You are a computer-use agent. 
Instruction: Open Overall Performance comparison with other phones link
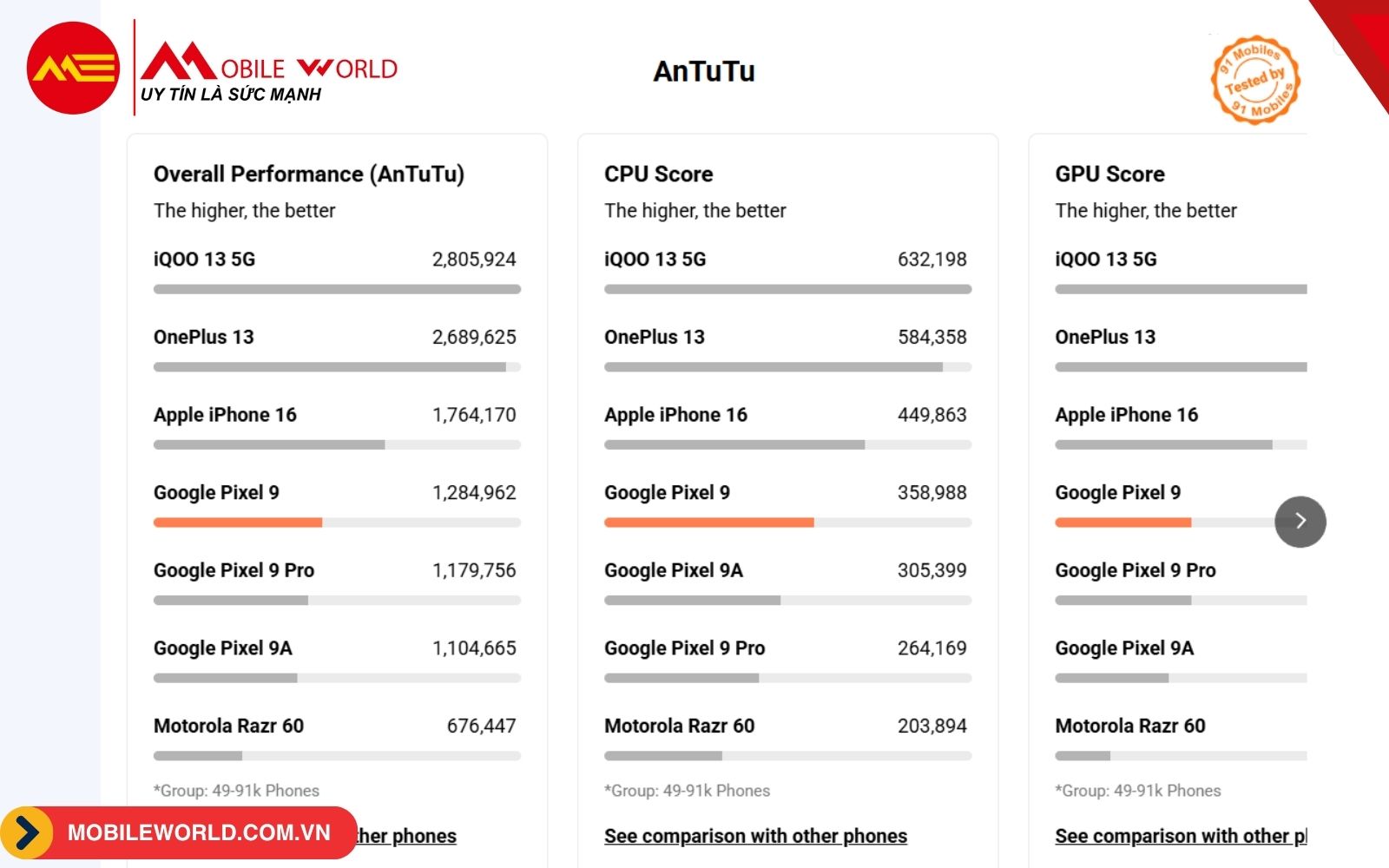[x=406, y=836]
